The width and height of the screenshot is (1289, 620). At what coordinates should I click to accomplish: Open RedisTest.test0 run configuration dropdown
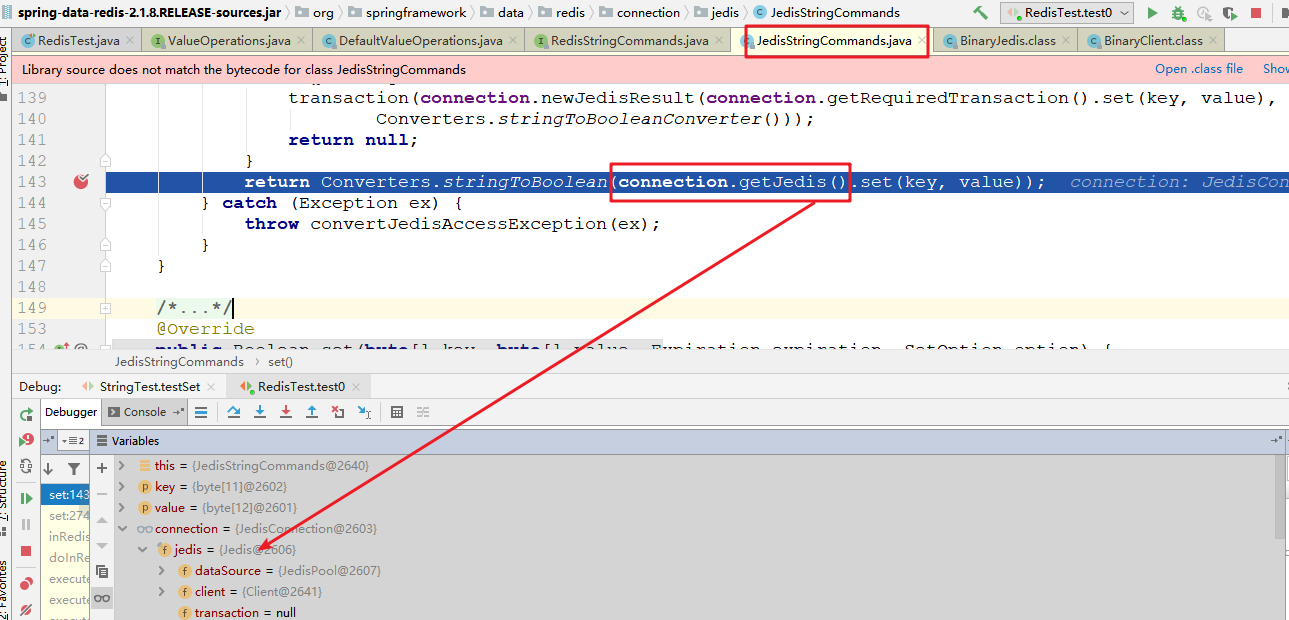pos(1067,13)
